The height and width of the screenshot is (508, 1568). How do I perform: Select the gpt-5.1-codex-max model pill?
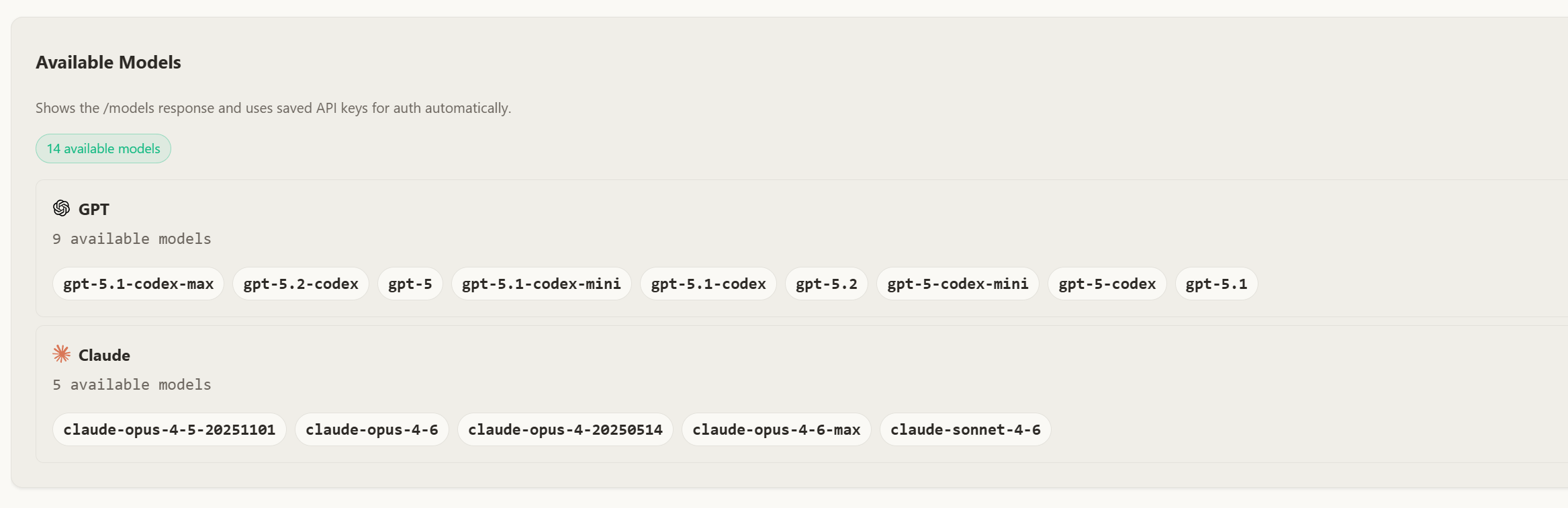click(x=138, y=284)
